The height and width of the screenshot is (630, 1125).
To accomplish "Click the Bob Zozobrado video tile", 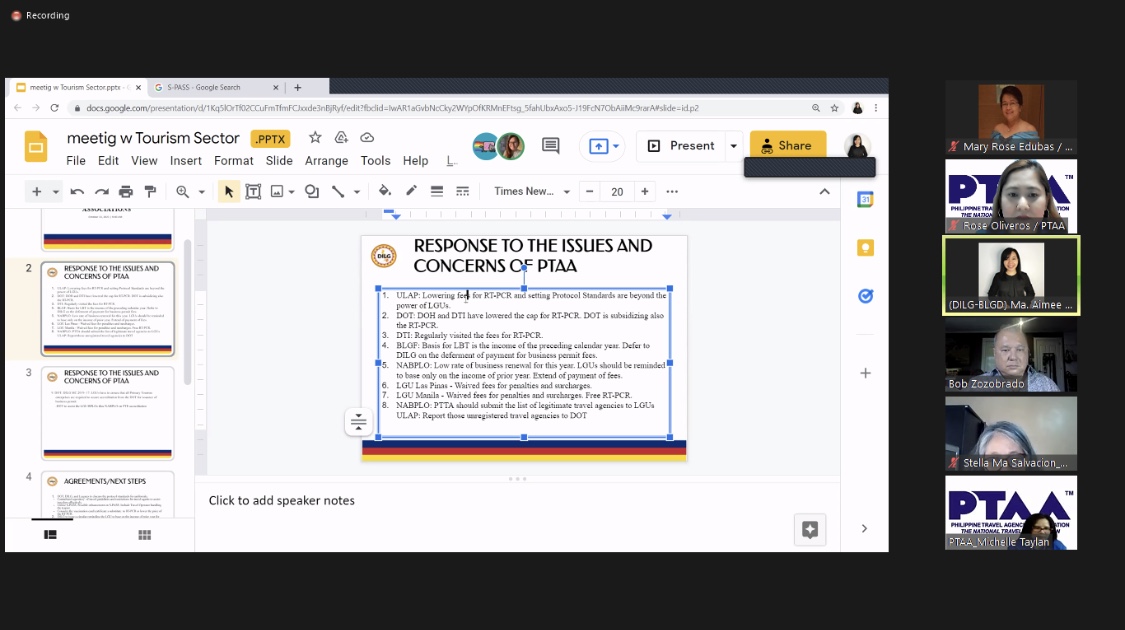I will [x=1011, y=354].
